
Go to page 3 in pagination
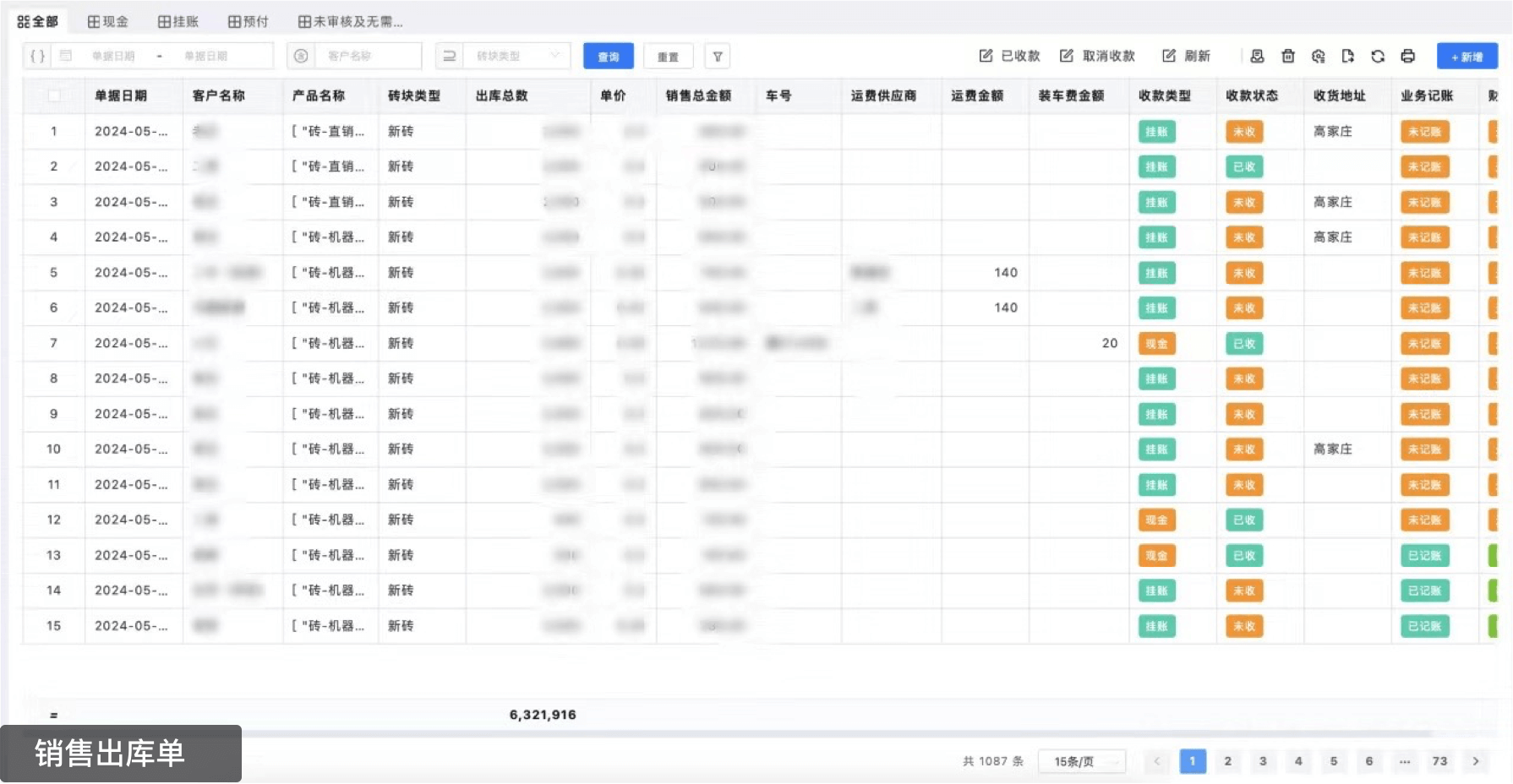tap(1263, 761)
